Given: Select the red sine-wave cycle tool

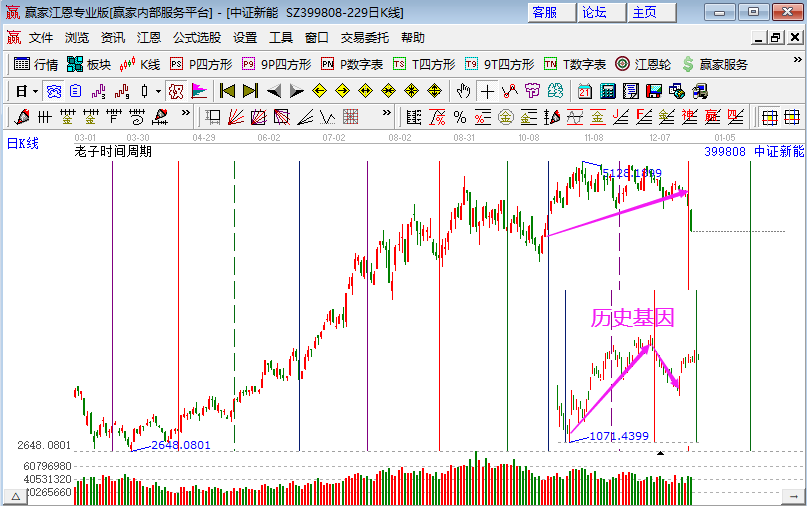Looking at the screenshot, I should [575, 117].
